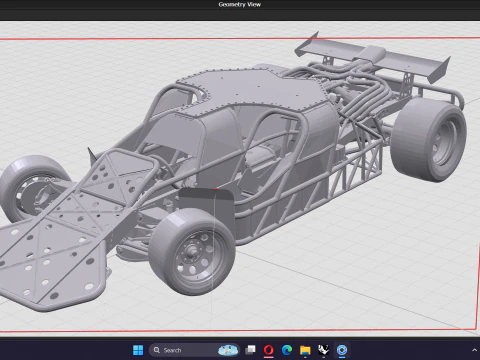Select the rear spoiler wing of the car model
Screen dimensions: 480x360
tap(373, 57)
